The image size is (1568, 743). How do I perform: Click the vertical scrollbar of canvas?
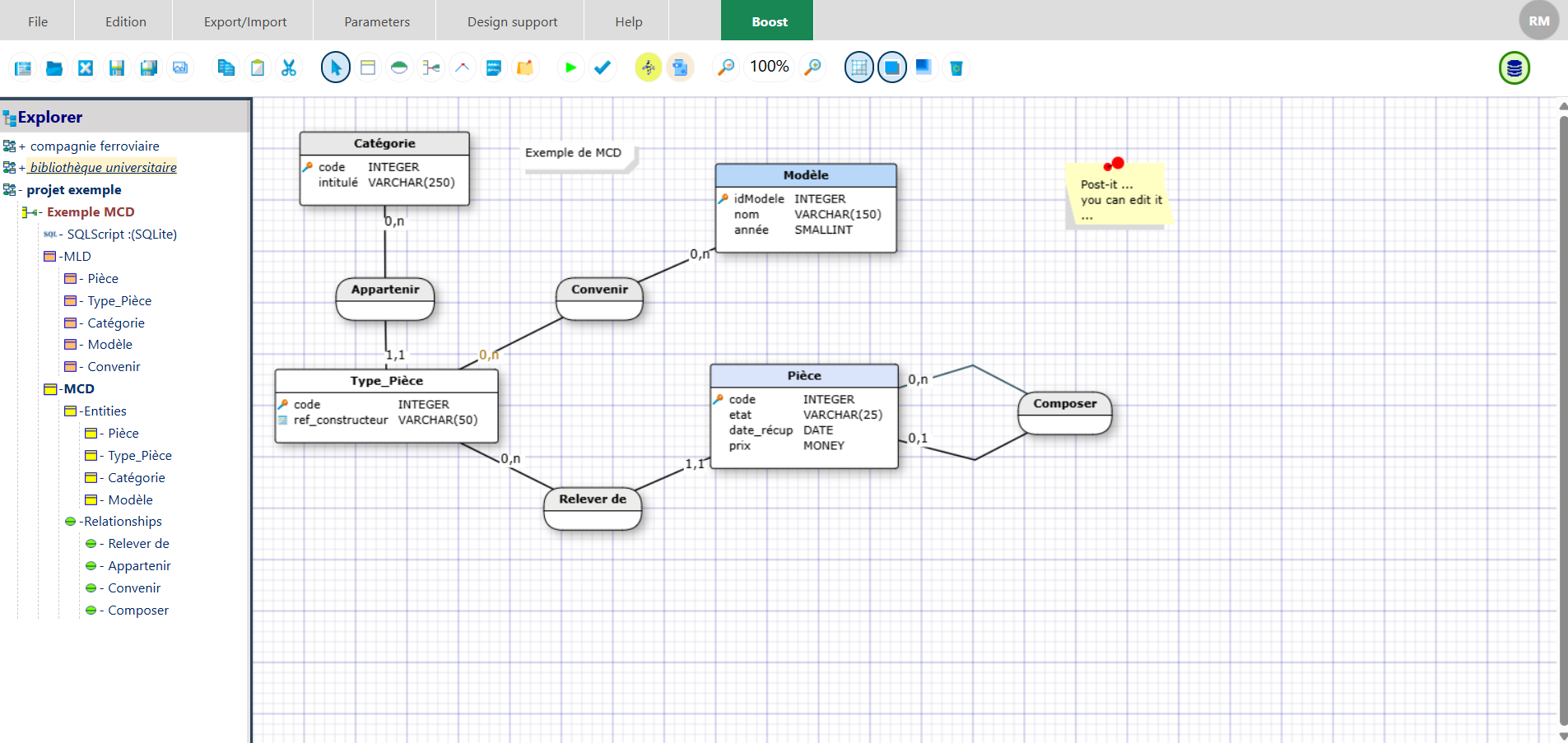(1563, 420)
